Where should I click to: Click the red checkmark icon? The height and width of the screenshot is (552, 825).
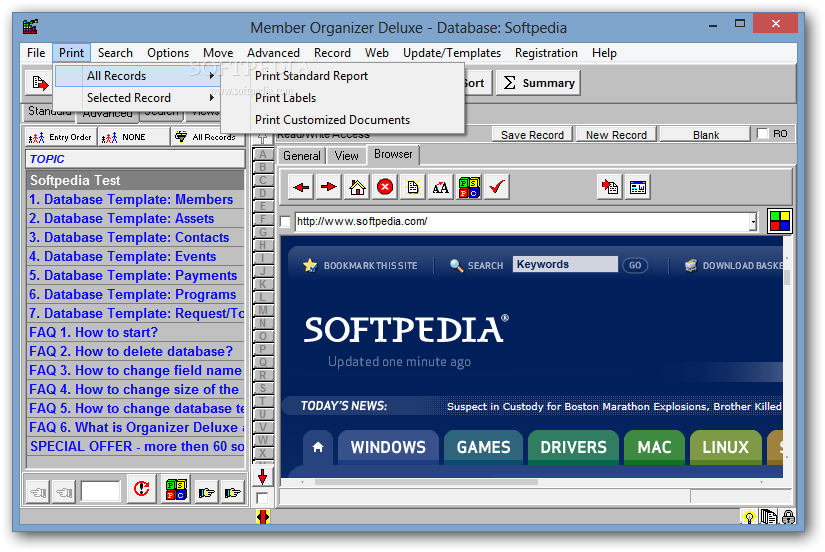[497, 187]
